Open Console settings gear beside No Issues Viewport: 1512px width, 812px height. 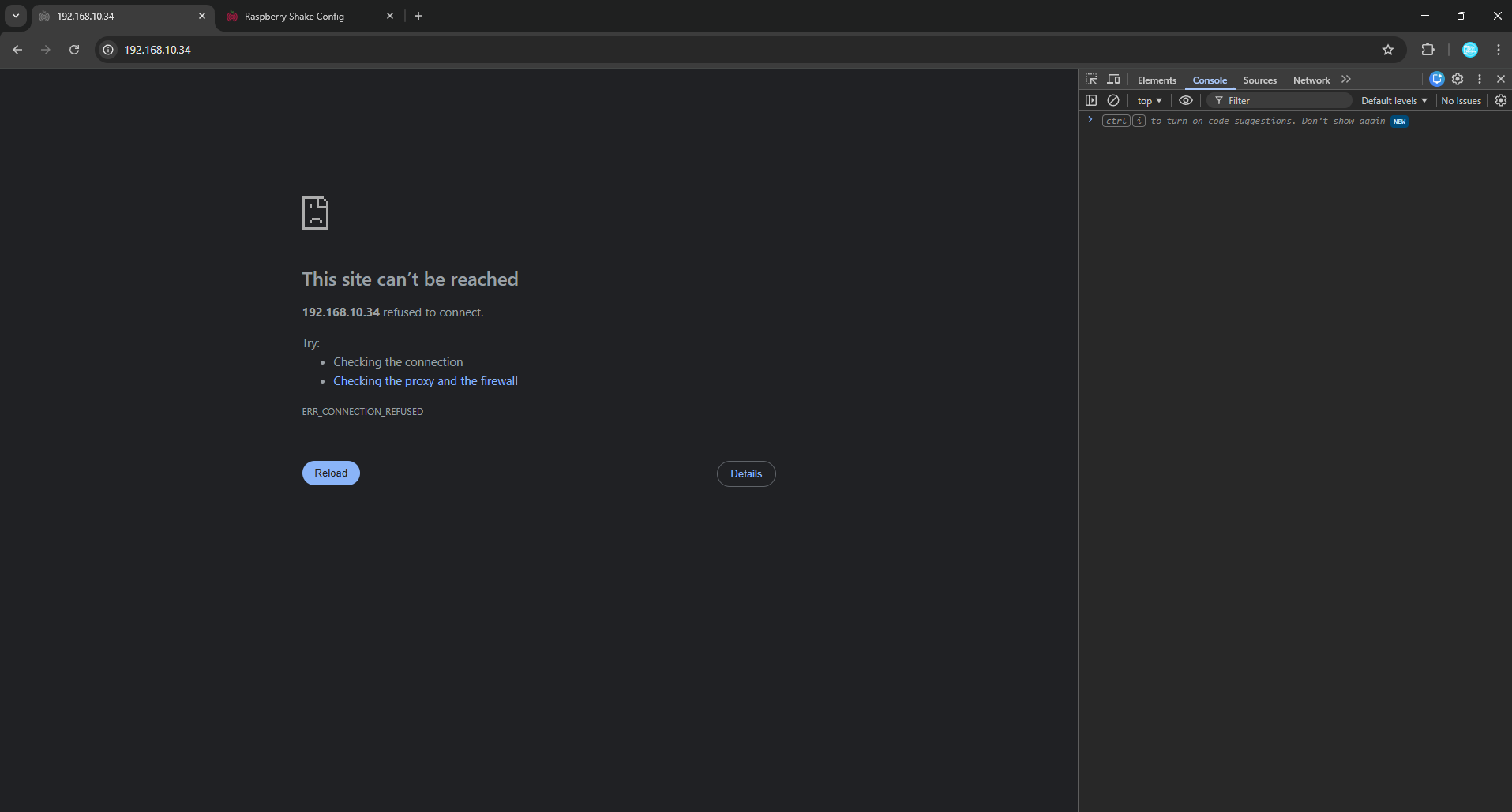1501,100
